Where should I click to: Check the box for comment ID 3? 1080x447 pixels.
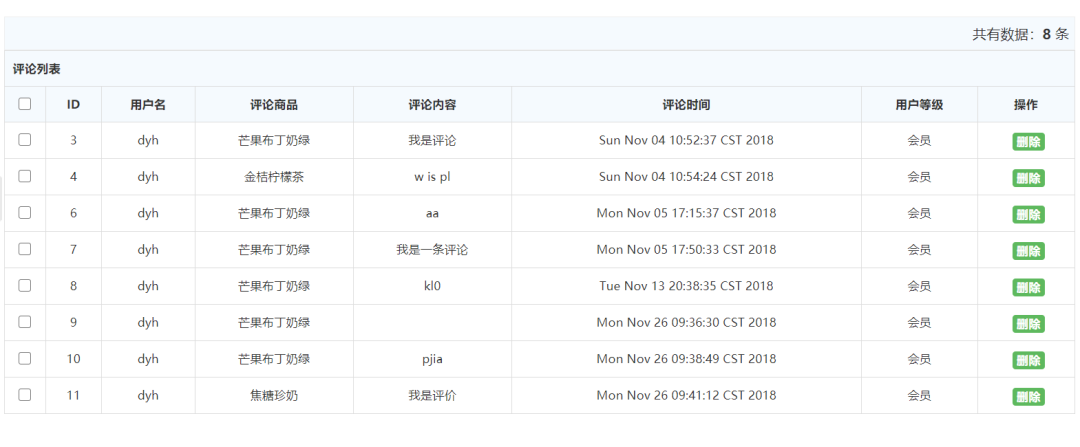click(x=25, y=140)
